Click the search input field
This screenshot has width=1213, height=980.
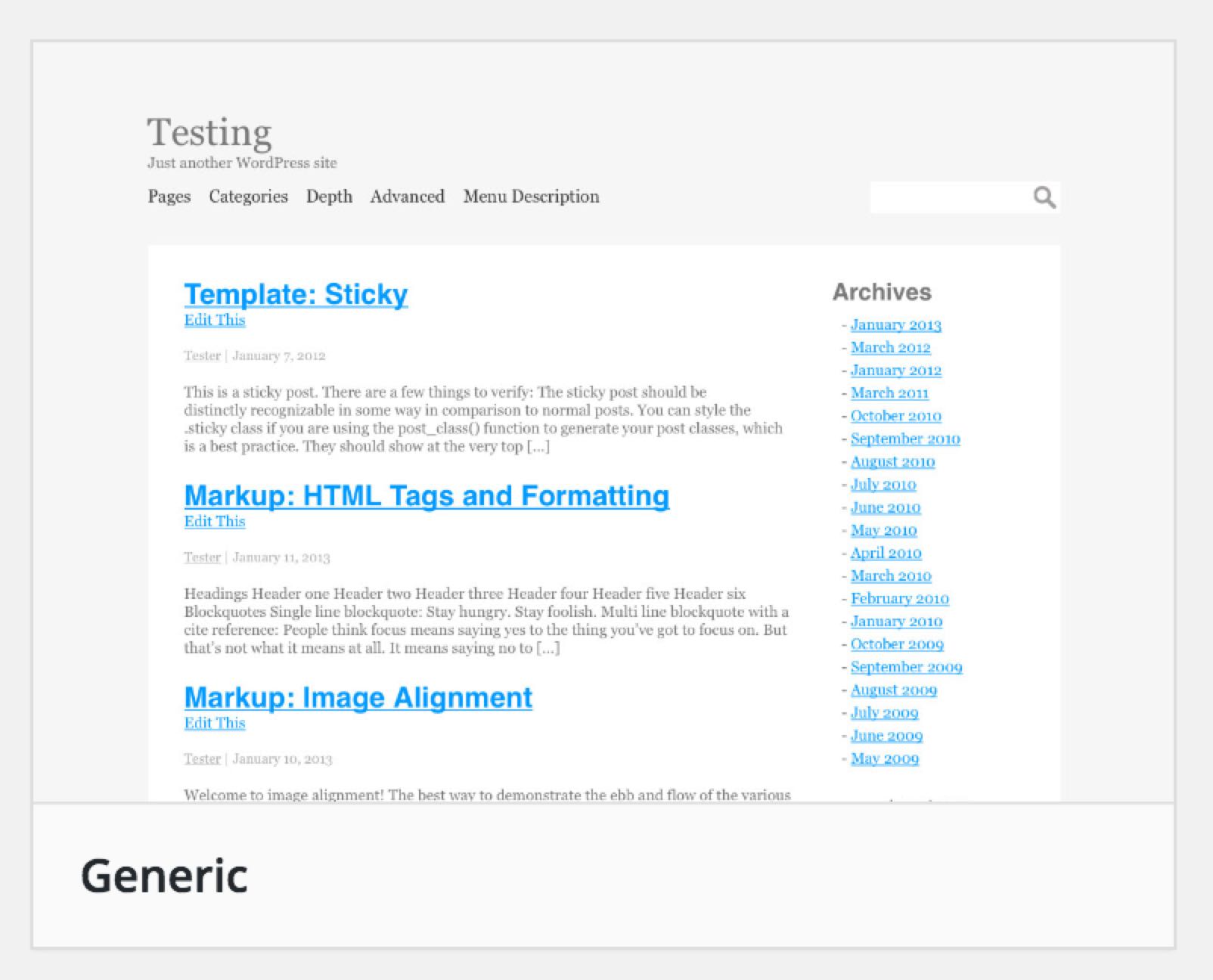pyautogui.click(x=949, y=197)
